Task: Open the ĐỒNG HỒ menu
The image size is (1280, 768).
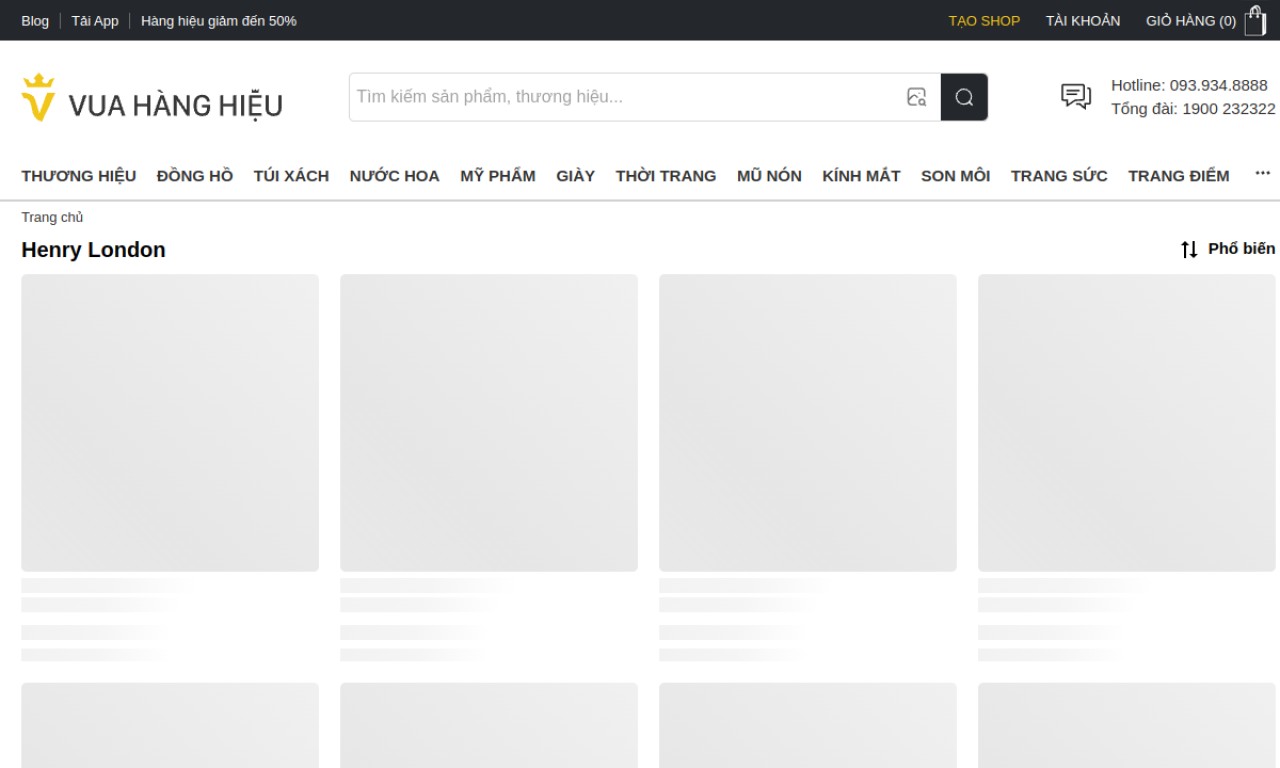Action: [x=195, y=176]
